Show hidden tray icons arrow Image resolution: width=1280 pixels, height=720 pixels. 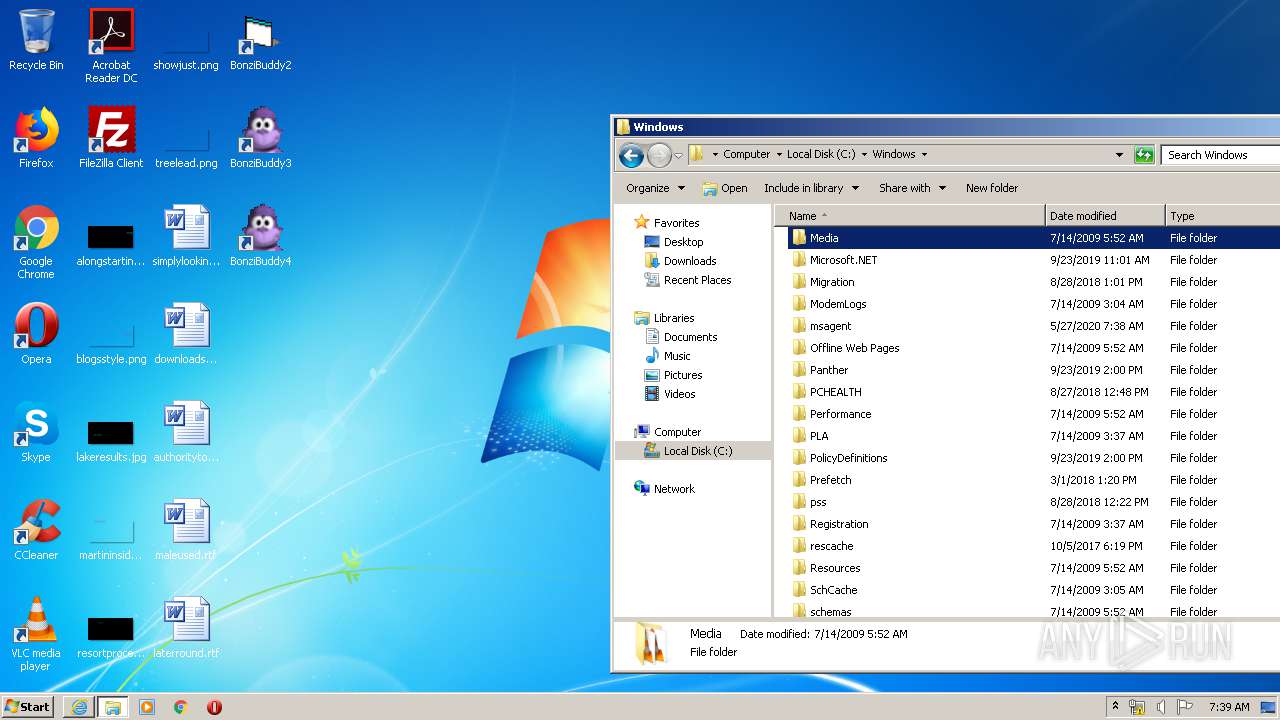coord(1115,707)
